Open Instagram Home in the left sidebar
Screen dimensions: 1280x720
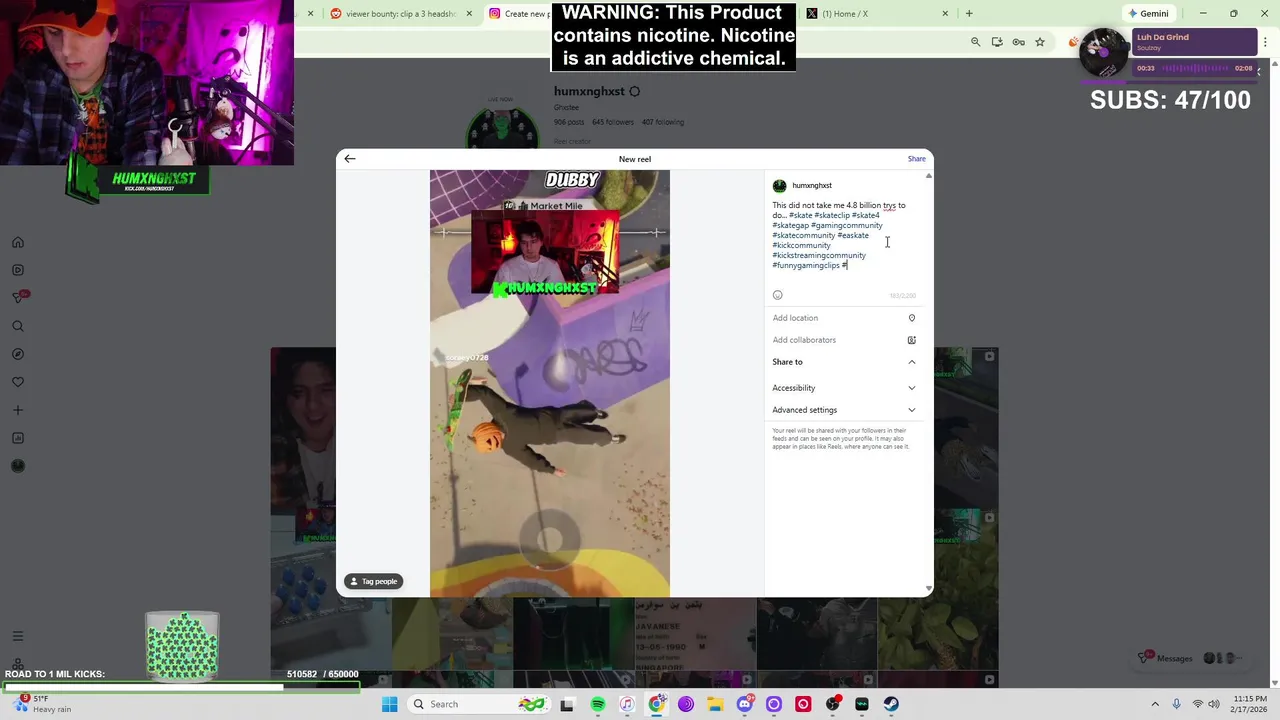18,242
